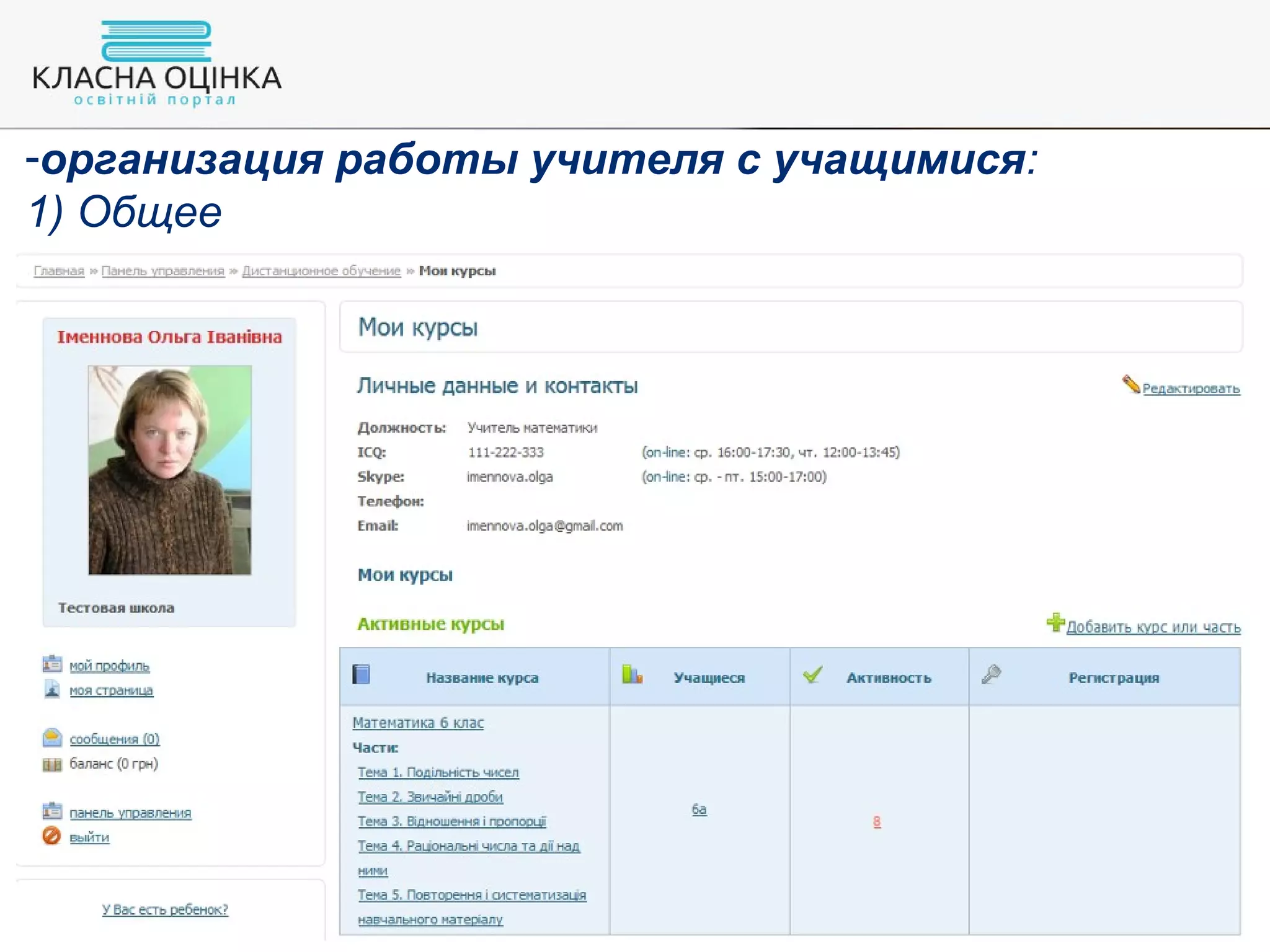Click the book icon in Название курса header
The image size is (1270, 952).
coord(361,674)
